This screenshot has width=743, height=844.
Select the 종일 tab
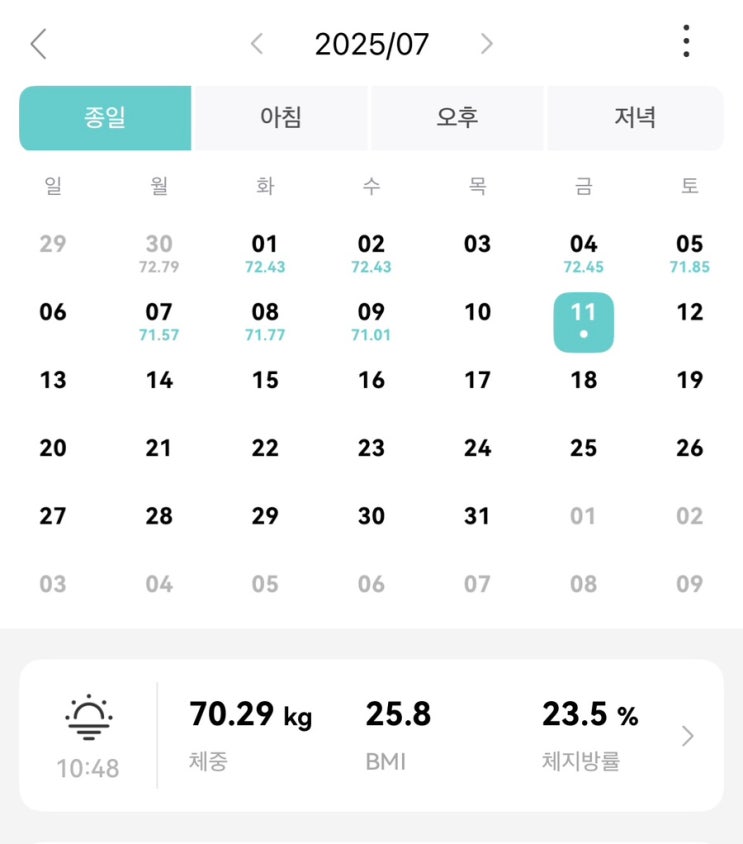pyautogui.click(x=105, y=118)
